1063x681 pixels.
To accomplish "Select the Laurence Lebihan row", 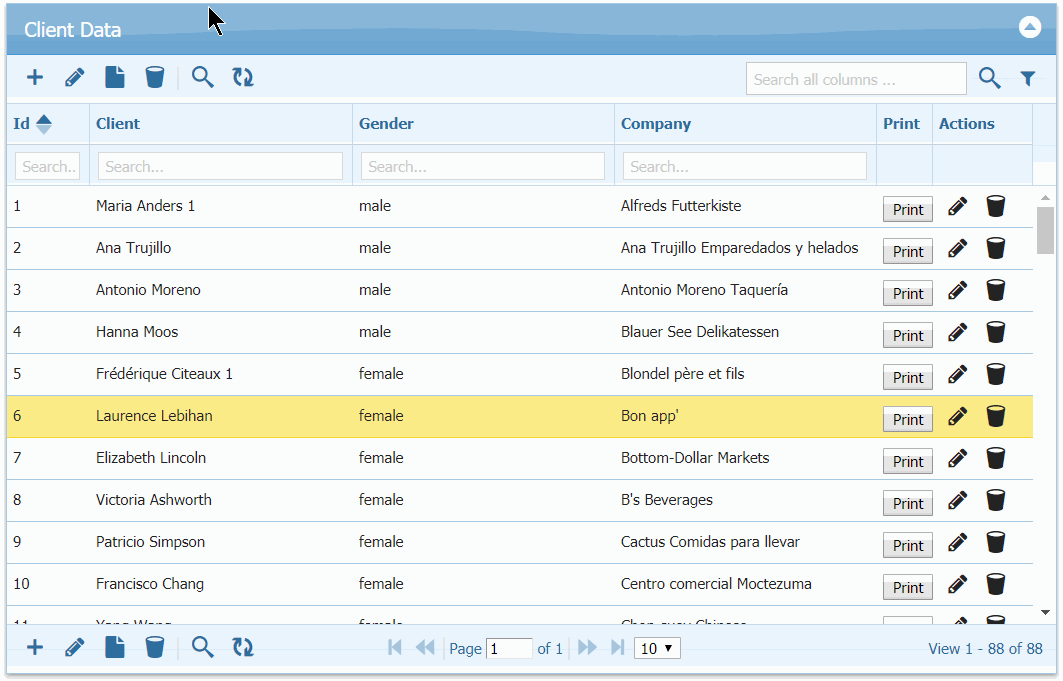I will [x=154, y=416].
